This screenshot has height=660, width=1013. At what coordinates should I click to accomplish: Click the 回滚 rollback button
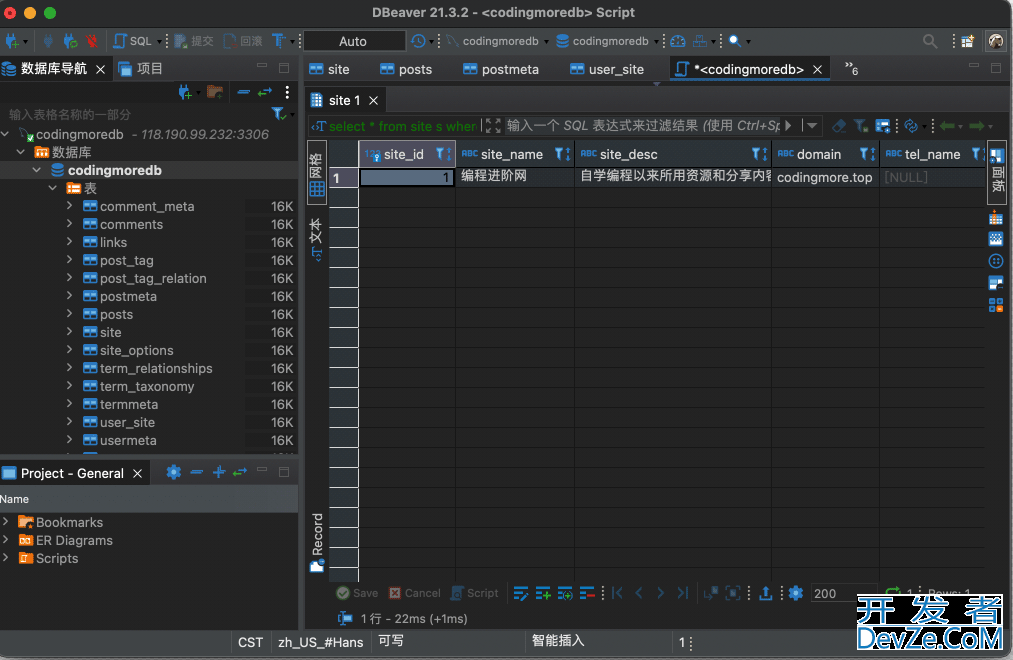coord(243,41)
